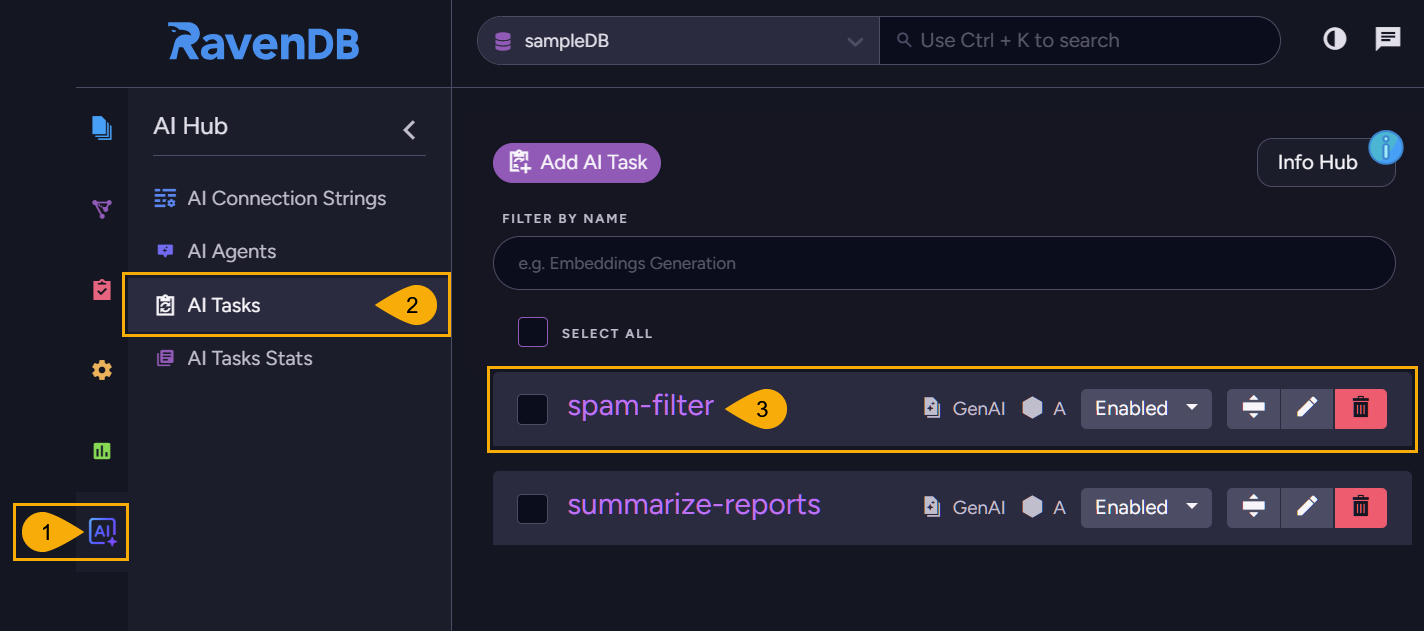
Task: Open the Settings gear sidebar icon
Action: pos(102,370)
